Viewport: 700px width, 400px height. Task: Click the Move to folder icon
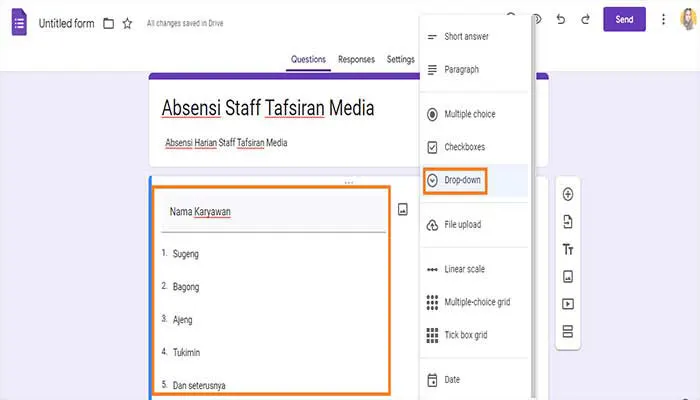(x=108, y=23)
